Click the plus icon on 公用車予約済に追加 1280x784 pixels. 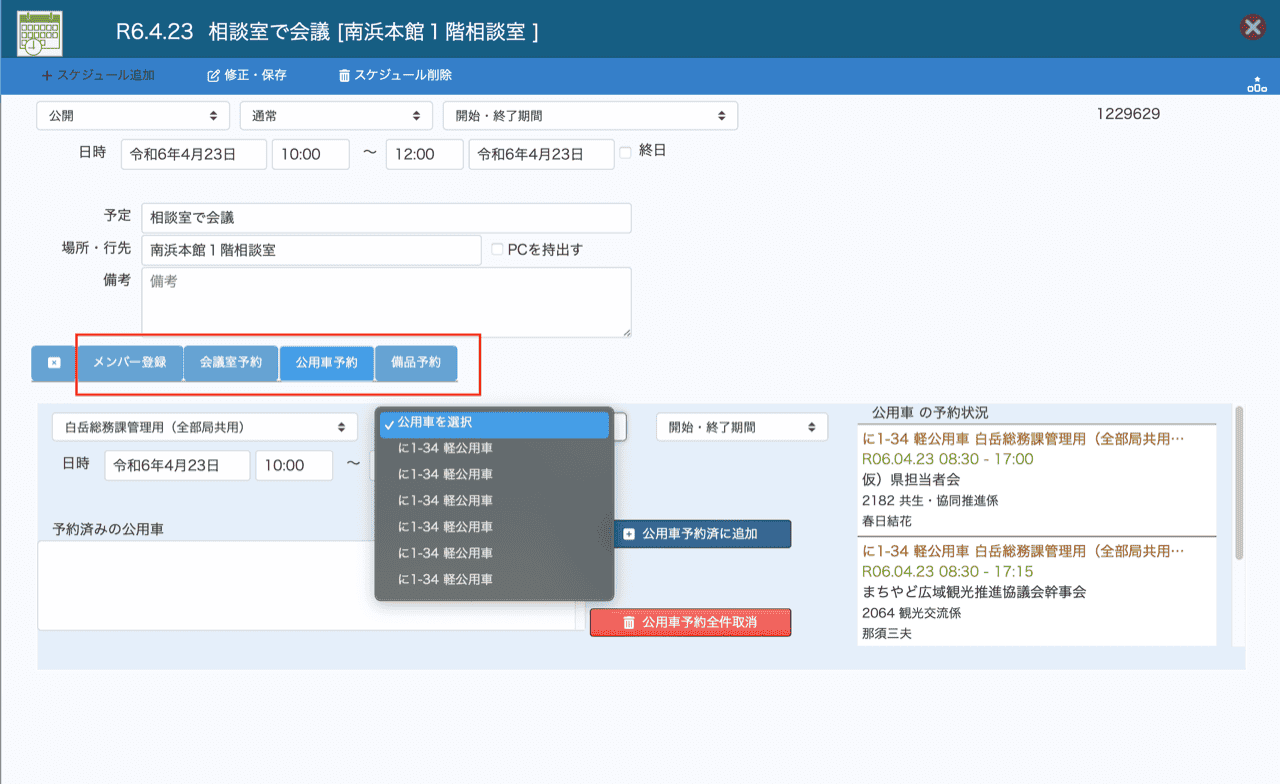[629, 534]
